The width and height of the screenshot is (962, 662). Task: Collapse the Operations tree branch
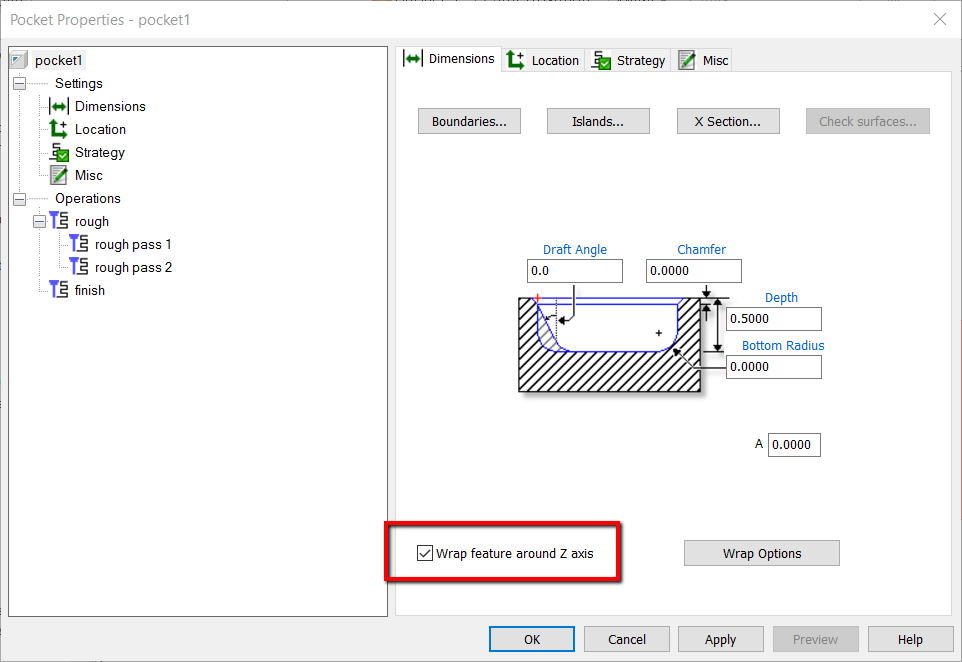[x=19, y=198]
